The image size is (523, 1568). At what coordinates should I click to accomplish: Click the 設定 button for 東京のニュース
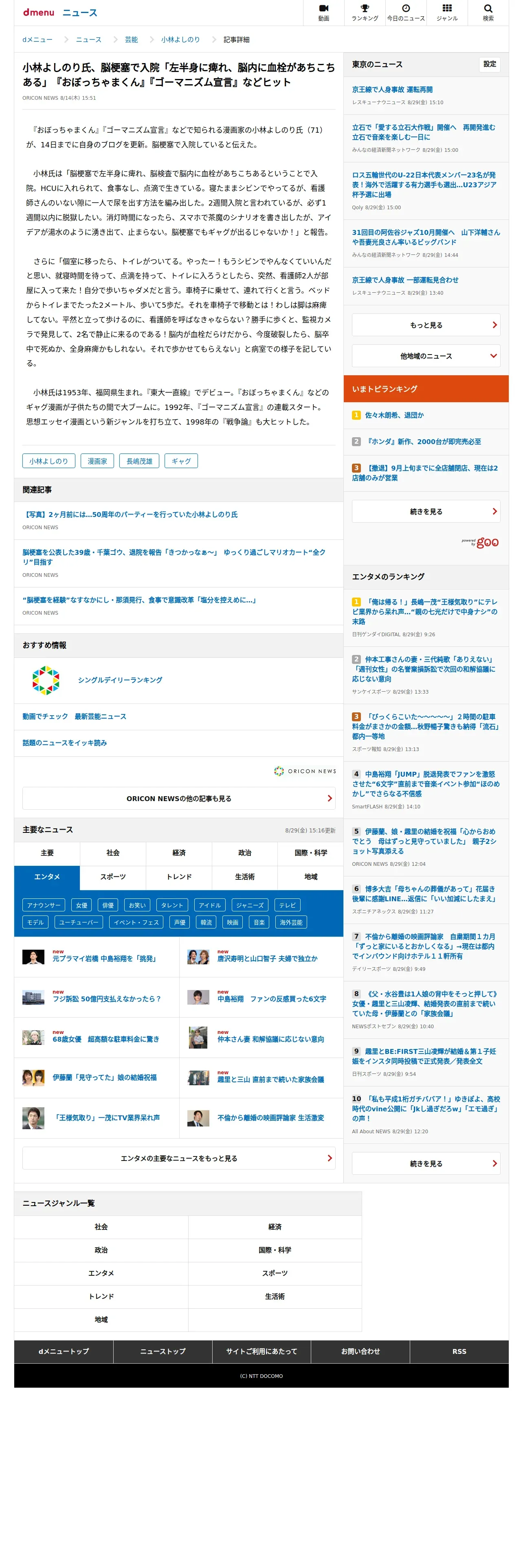coord(490,64)
